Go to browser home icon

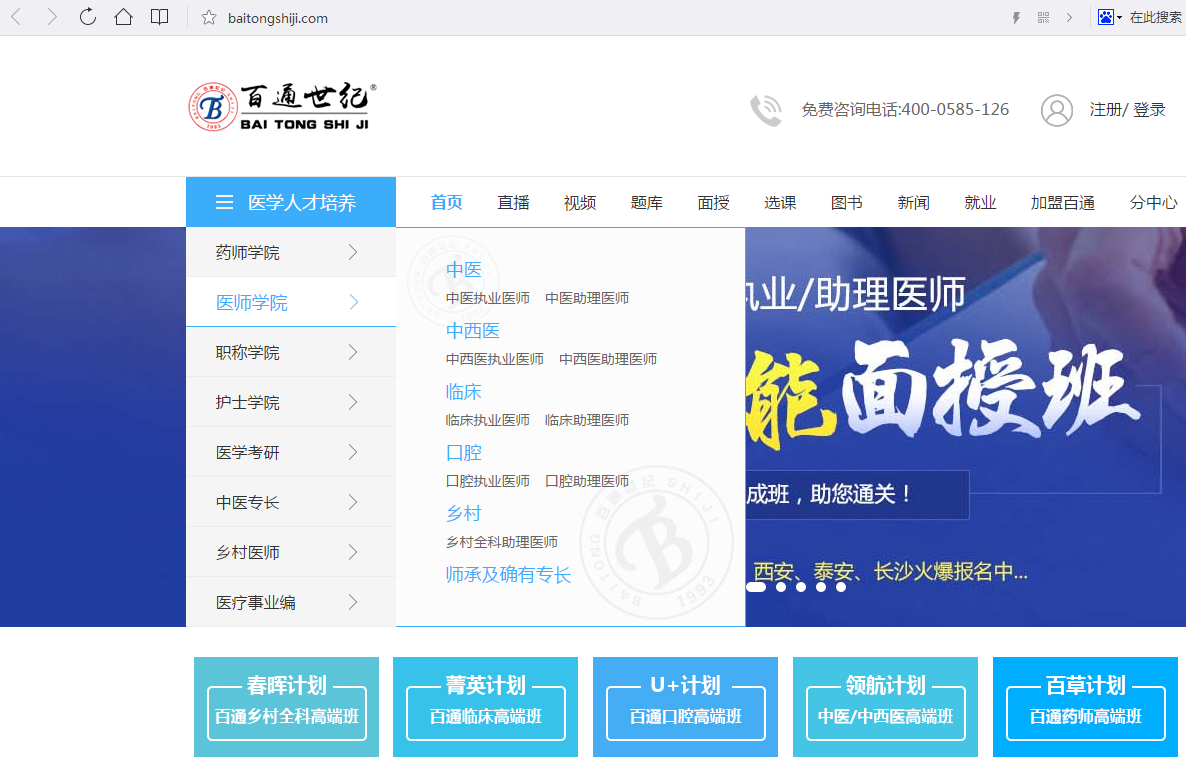coord(123,17)
